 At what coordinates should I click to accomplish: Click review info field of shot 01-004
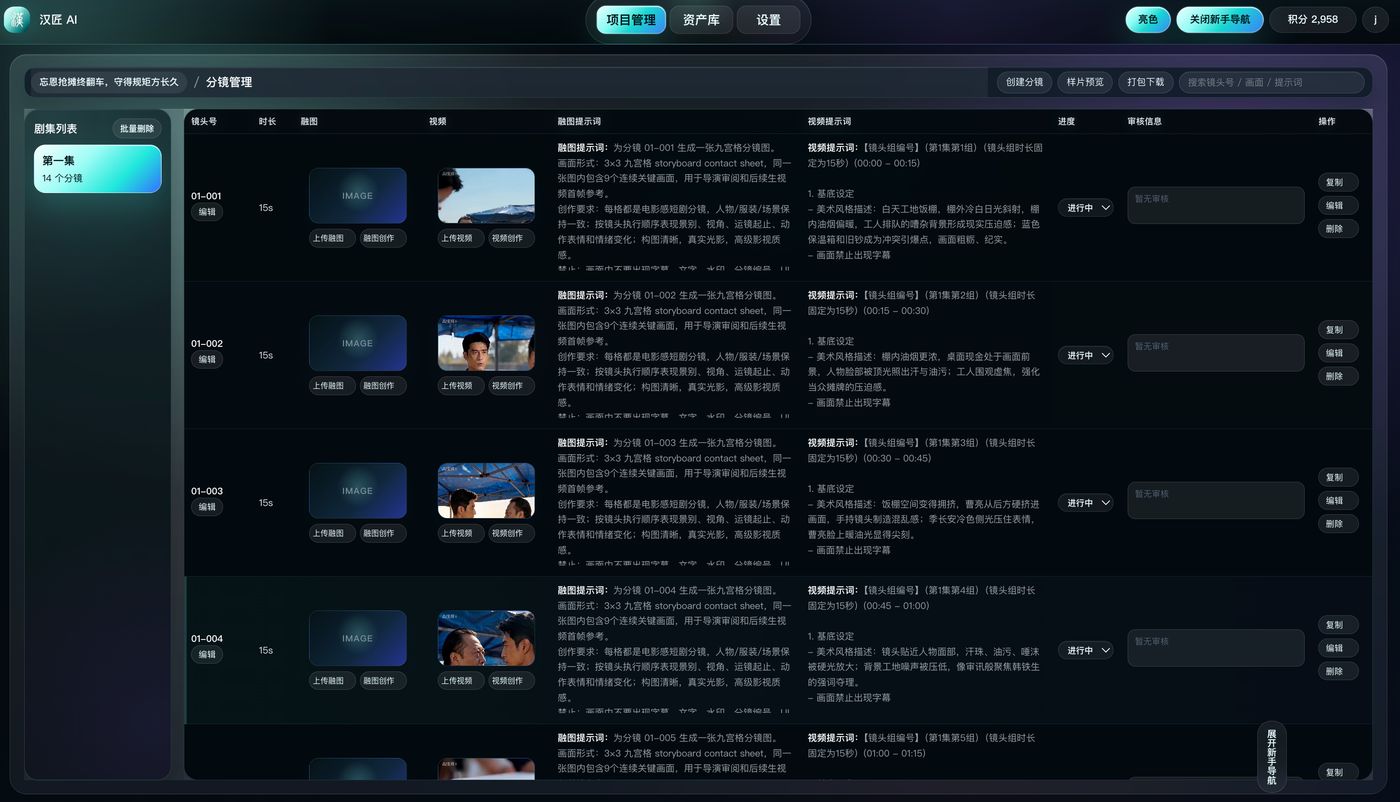coord(1216,648)
